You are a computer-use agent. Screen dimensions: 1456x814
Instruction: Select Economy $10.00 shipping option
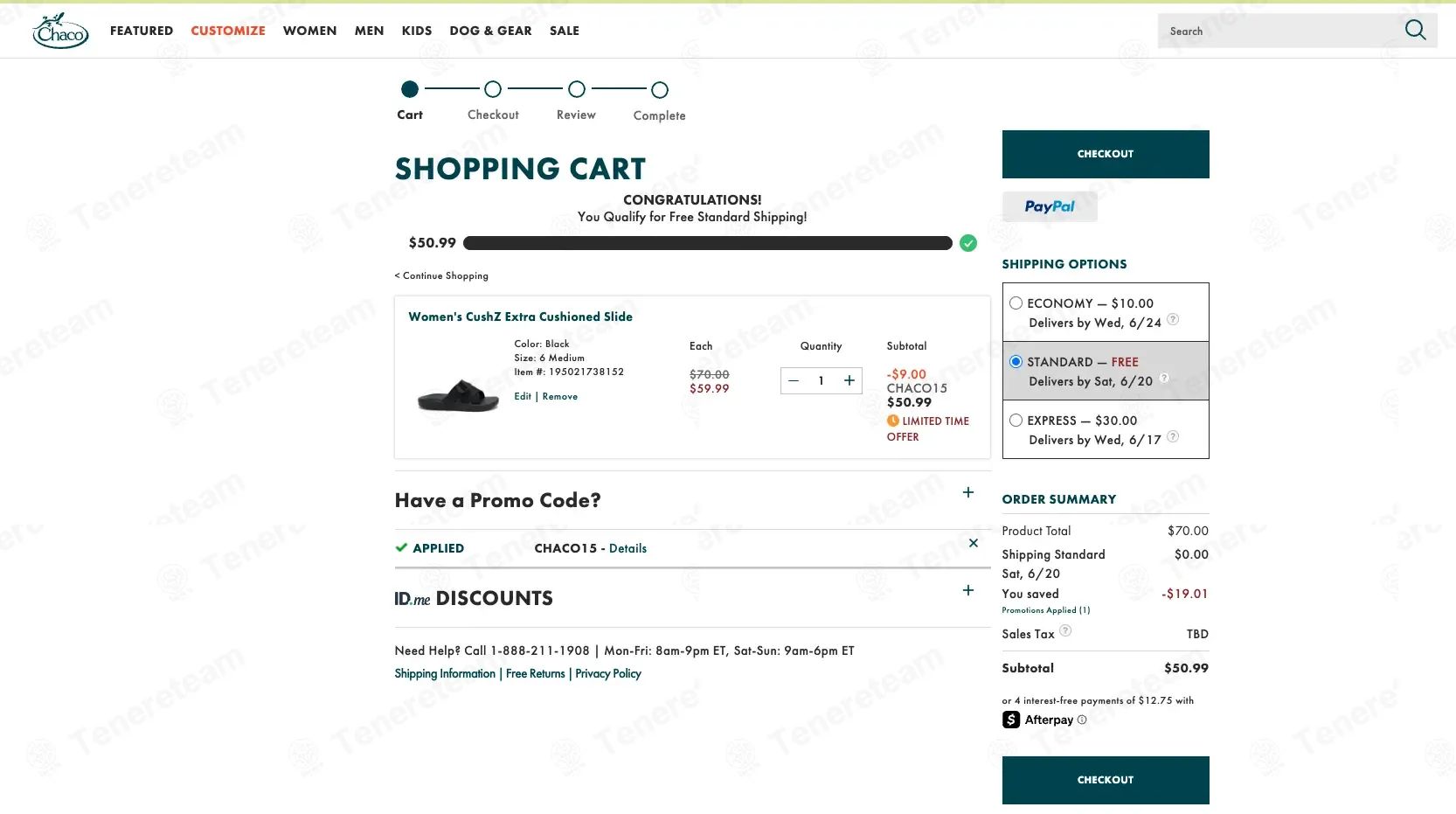coord(1016,303)
